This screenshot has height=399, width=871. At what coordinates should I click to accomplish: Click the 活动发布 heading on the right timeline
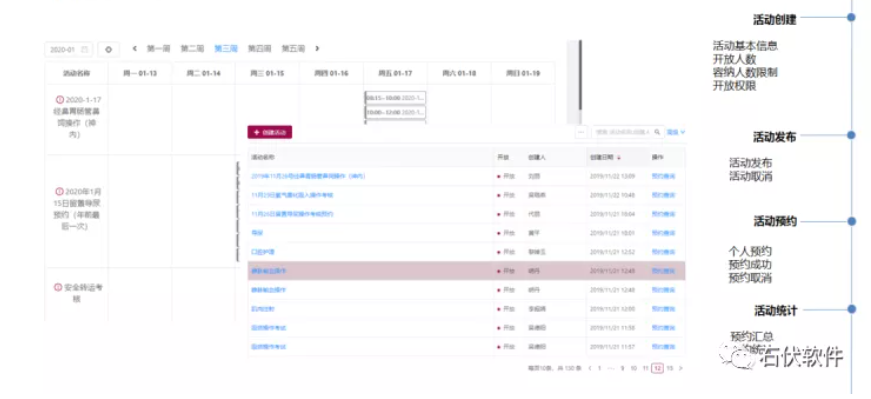coord(774,137)
